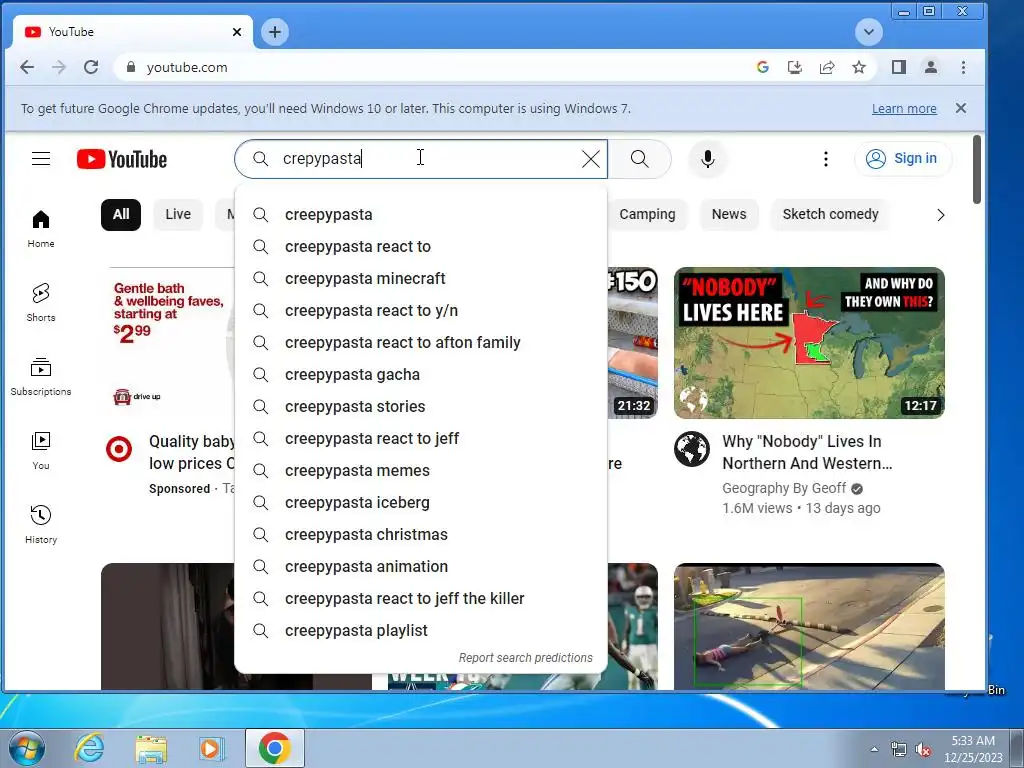Open Chrome profile avatar icon
Image resolution: width=1024 pixels, height=768 pixels.
pyautogui.click(x=931, y=67)
